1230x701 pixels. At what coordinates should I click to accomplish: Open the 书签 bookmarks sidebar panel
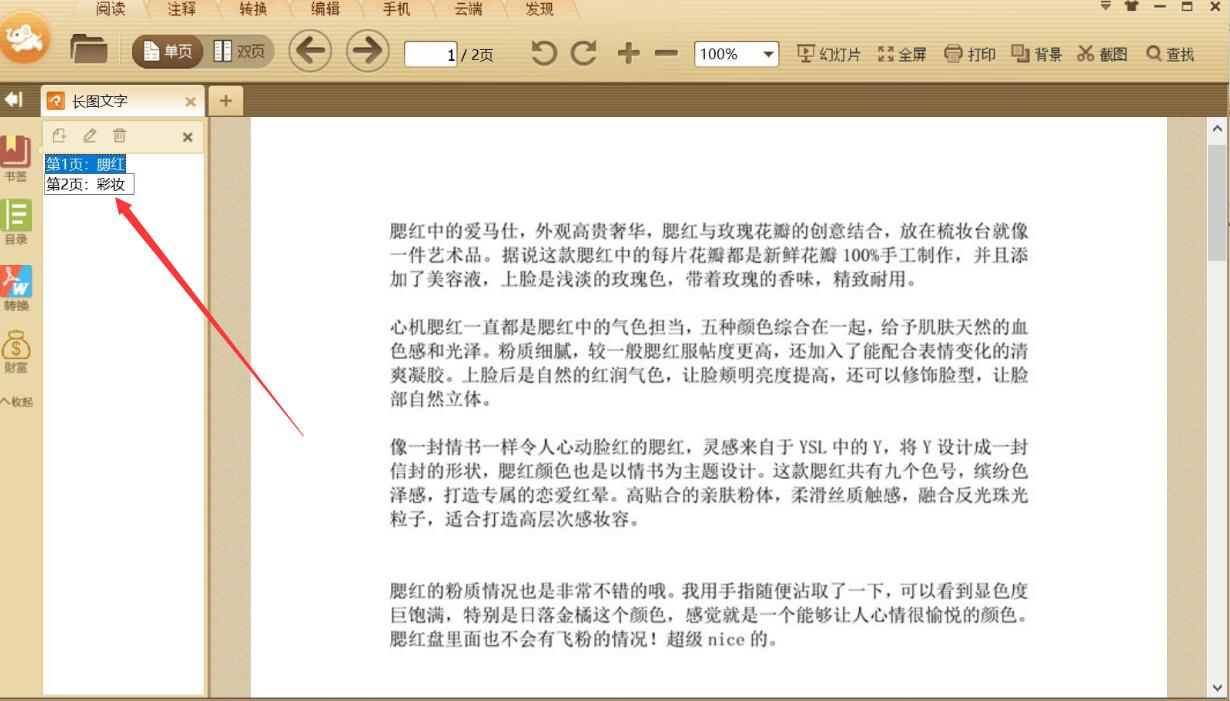click(x=15, y=159)
